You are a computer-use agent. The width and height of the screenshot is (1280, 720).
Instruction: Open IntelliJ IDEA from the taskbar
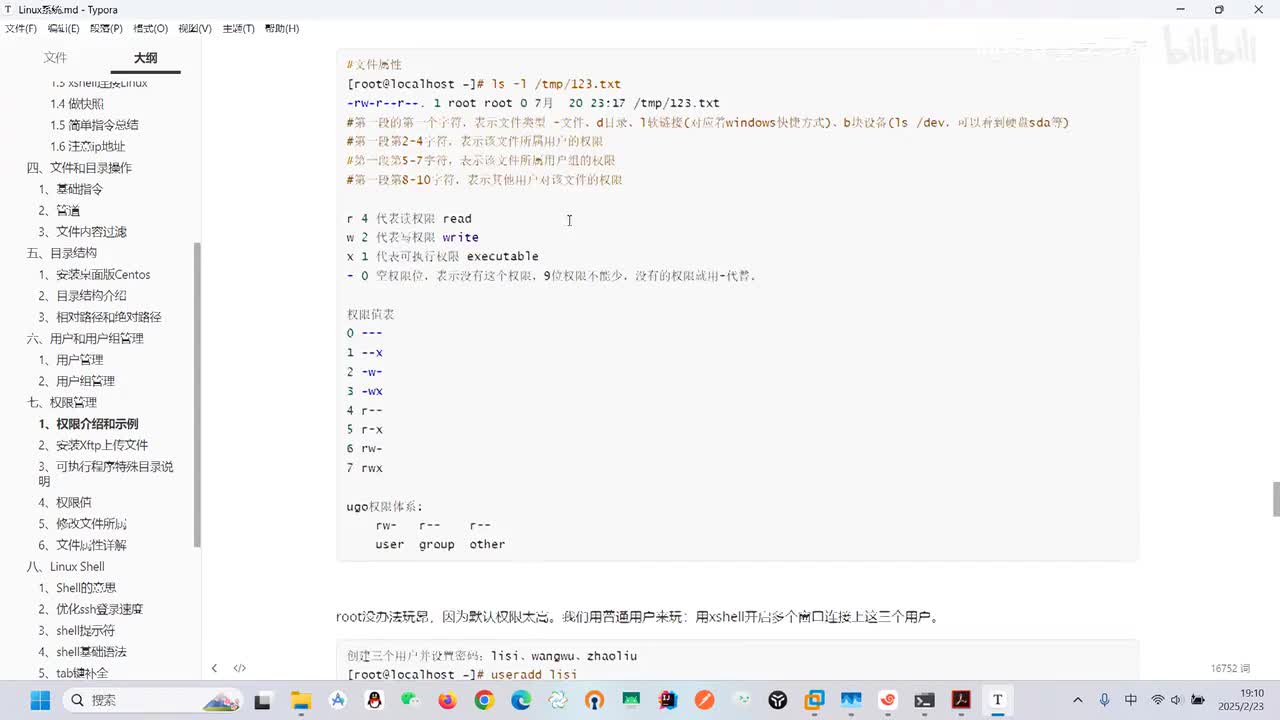tap(668, 700)
